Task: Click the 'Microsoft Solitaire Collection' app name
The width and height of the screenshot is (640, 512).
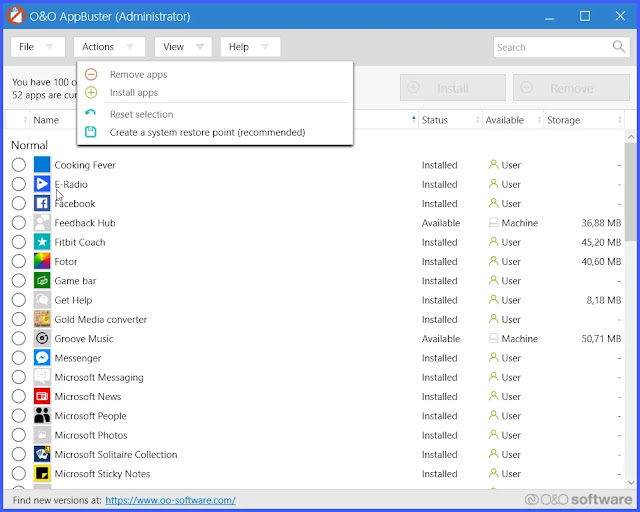Action: coord(116,454)
